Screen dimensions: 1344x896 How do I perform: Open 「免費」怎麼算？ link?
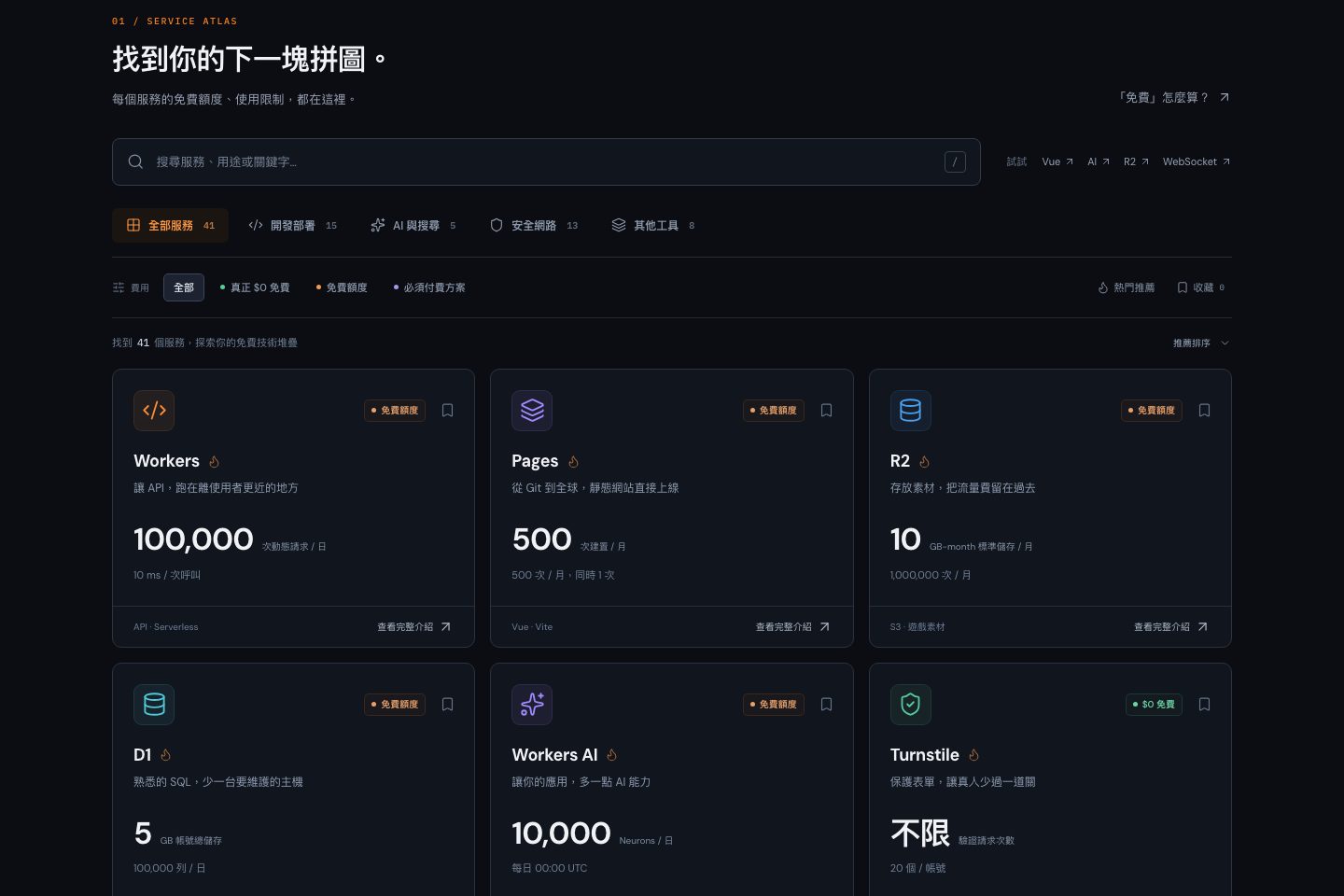coord(1173,97)
